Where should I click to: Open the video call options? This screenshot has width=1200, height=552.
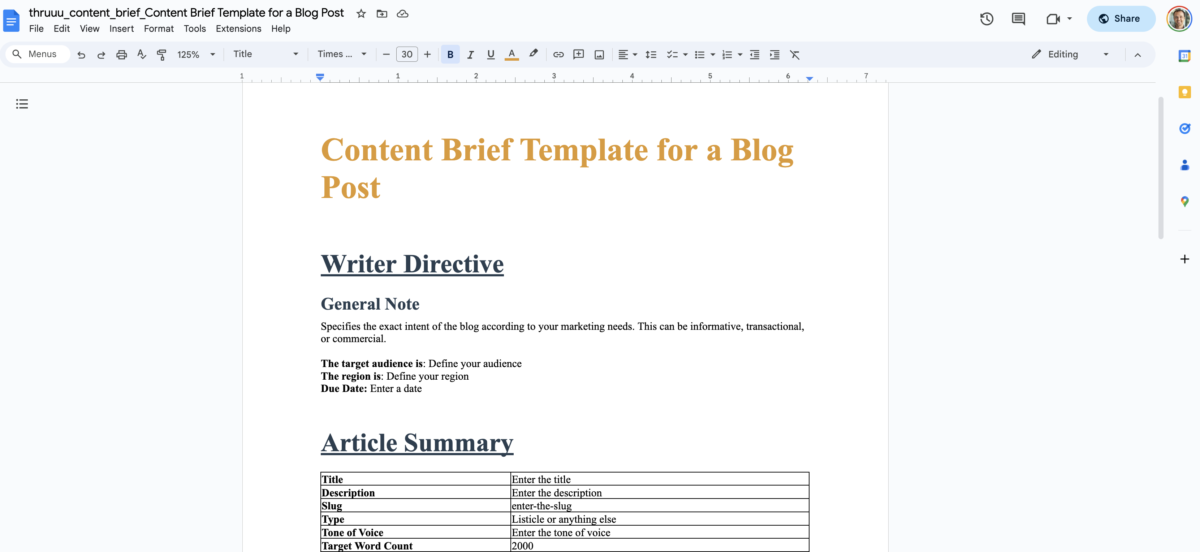1058,19
